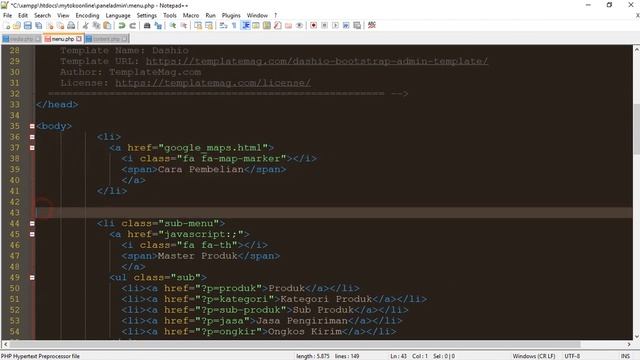Toggle file monitoring (eye icon)

[299, 25]
